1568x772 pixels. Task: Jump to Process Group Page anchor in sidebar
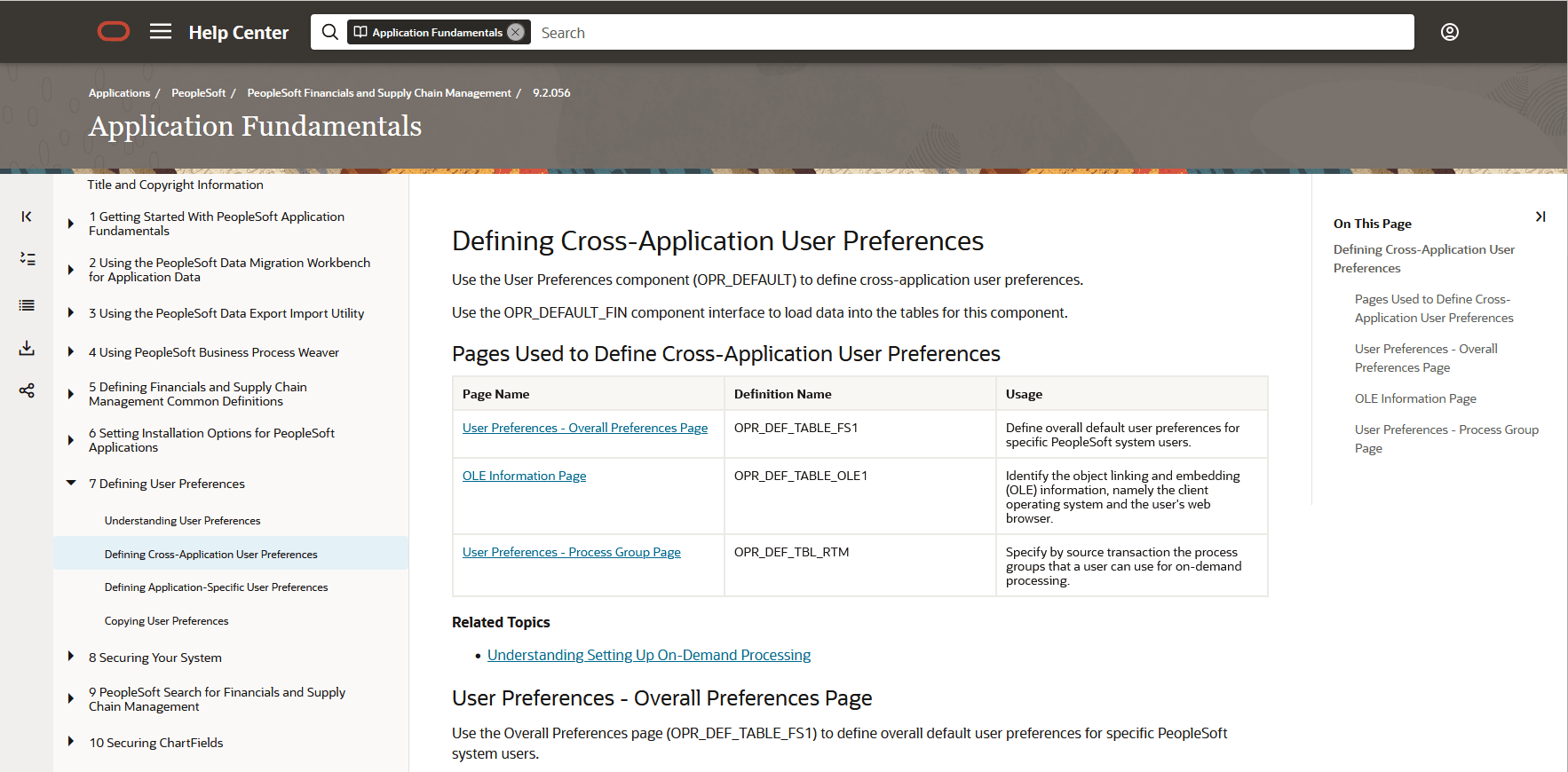1446,439
